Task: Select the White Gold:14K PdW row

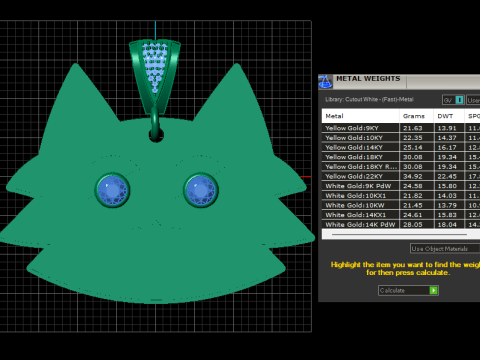Action: 401,225
